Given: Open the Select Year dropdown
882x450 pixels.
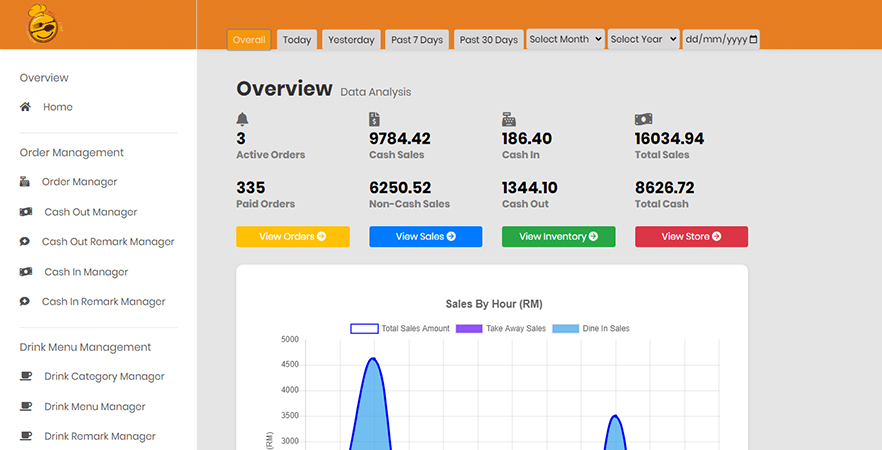Looking at the screenshot, I should 643,39.
